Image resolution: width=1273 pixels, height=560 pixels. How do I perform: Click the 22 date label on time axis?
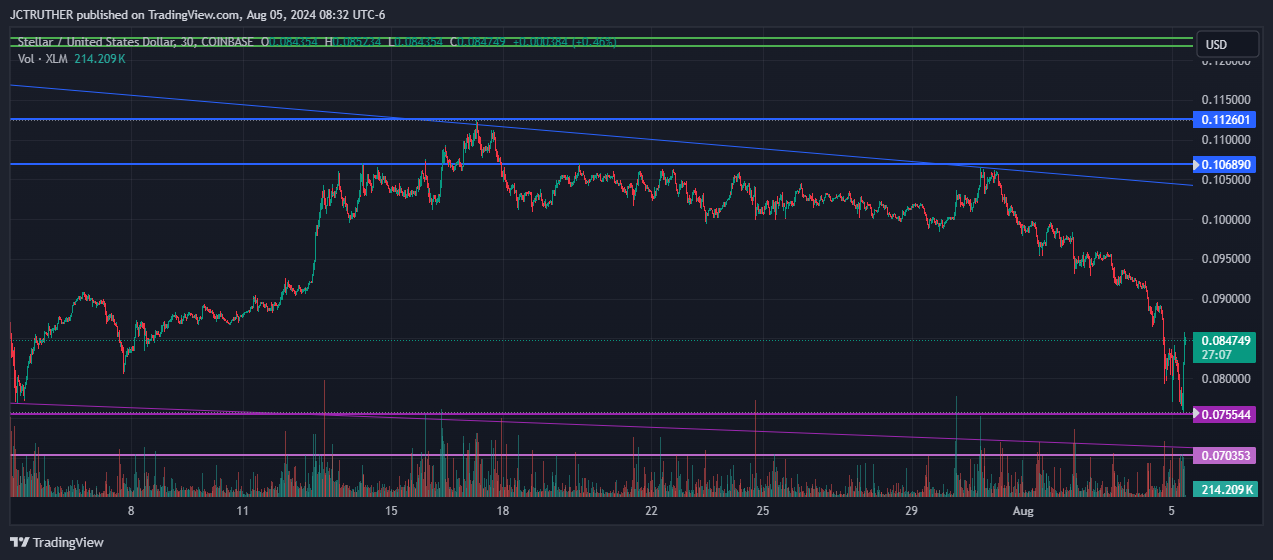click(x=651, y=511)
